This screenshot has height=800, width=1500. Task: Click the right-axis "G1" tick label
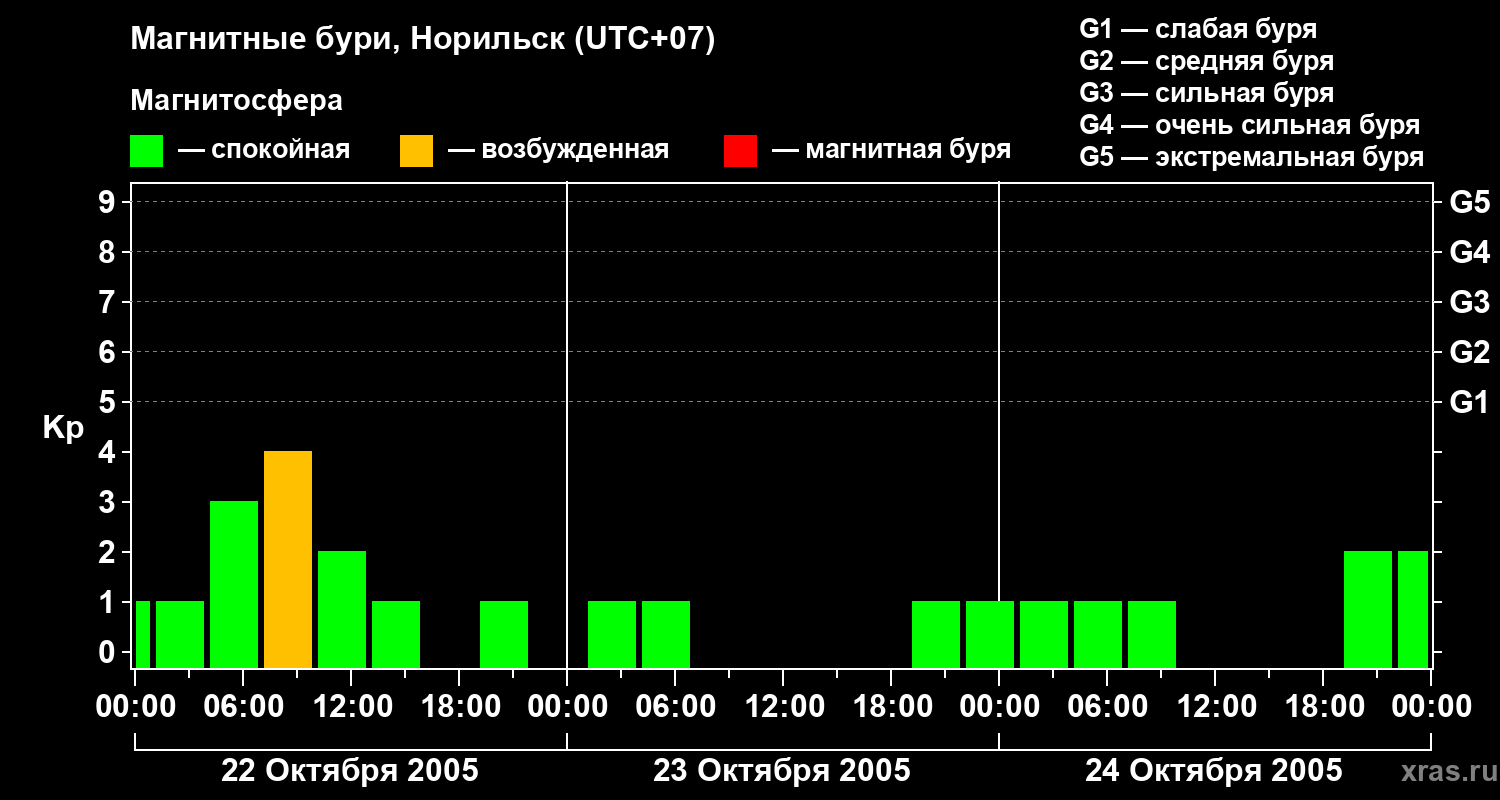[x=1469, y=402]
